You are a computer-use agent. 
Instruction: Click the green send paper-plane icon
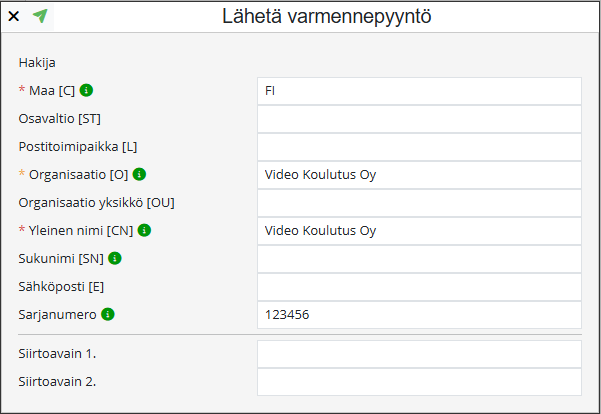[x=40, y=16]
